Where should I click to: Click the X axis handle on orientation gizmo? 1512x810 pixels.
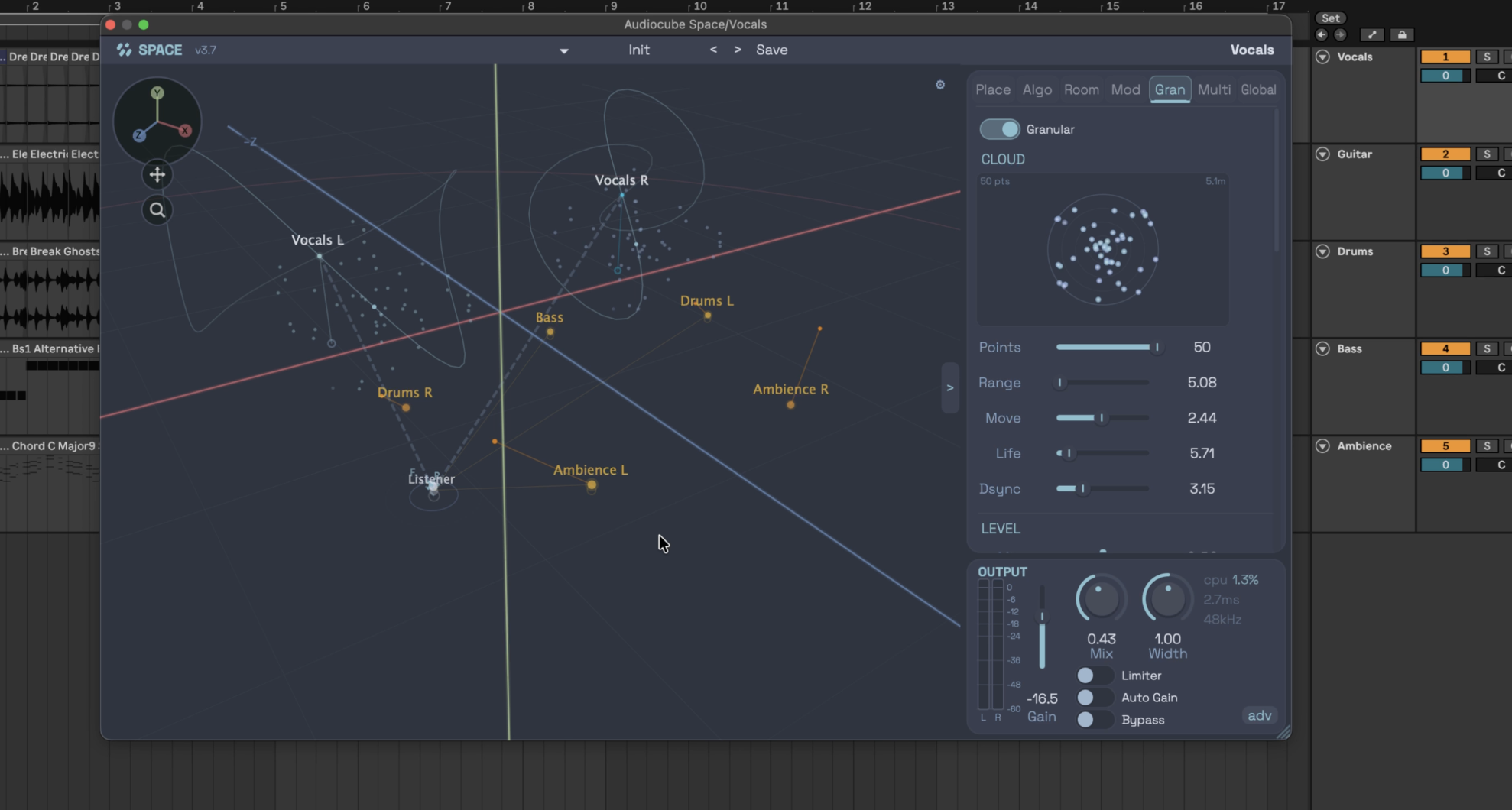185,131
